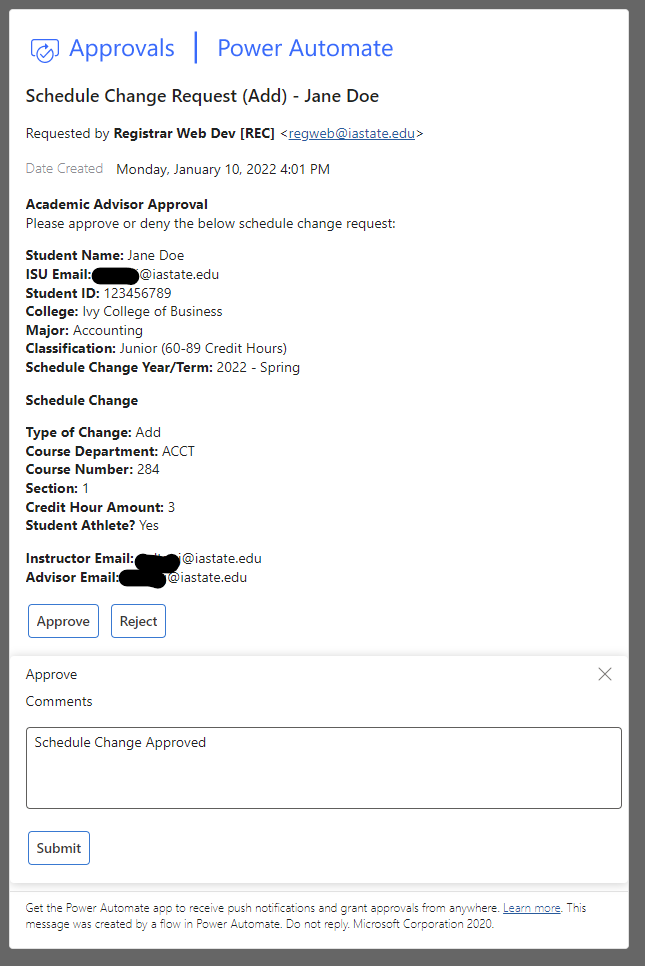Viewport: 645px width, 966px height.
Task: Click the Section 1 line
Action: pos(57,489)
